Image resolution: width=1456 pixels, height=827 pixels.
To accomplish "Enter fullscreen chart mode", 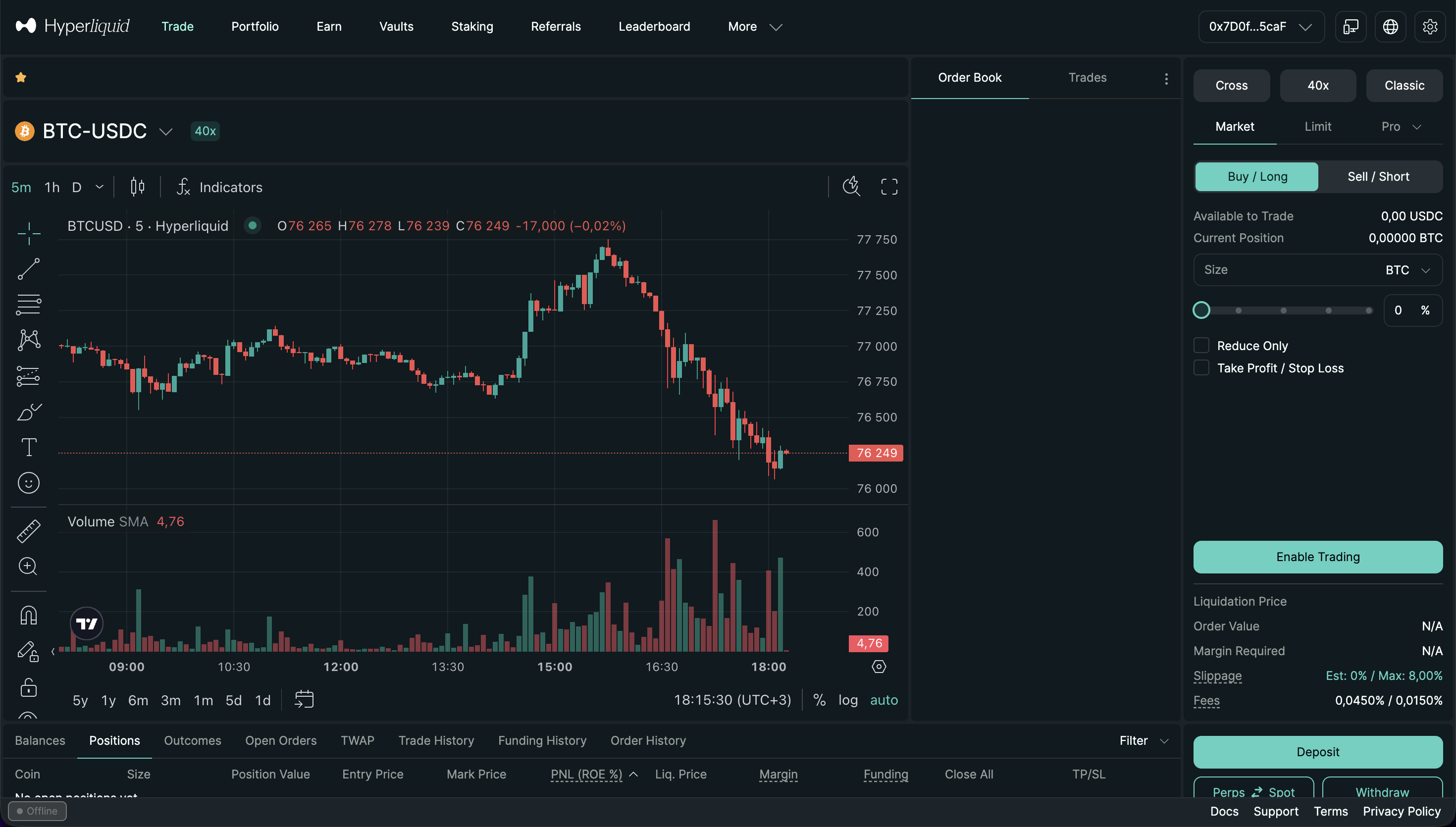I will click(x=889, y=187).
